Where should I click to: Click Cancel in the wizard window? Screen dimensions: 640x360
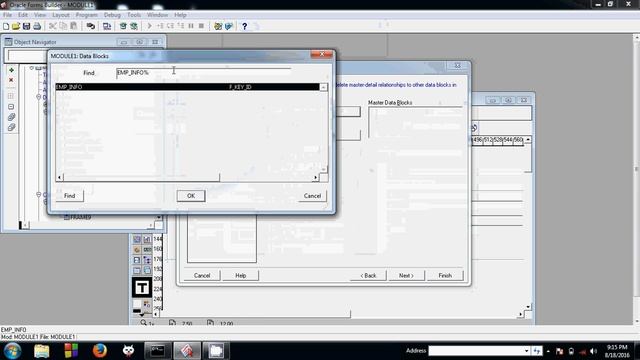pyautogui.click(x=202, y=276)
